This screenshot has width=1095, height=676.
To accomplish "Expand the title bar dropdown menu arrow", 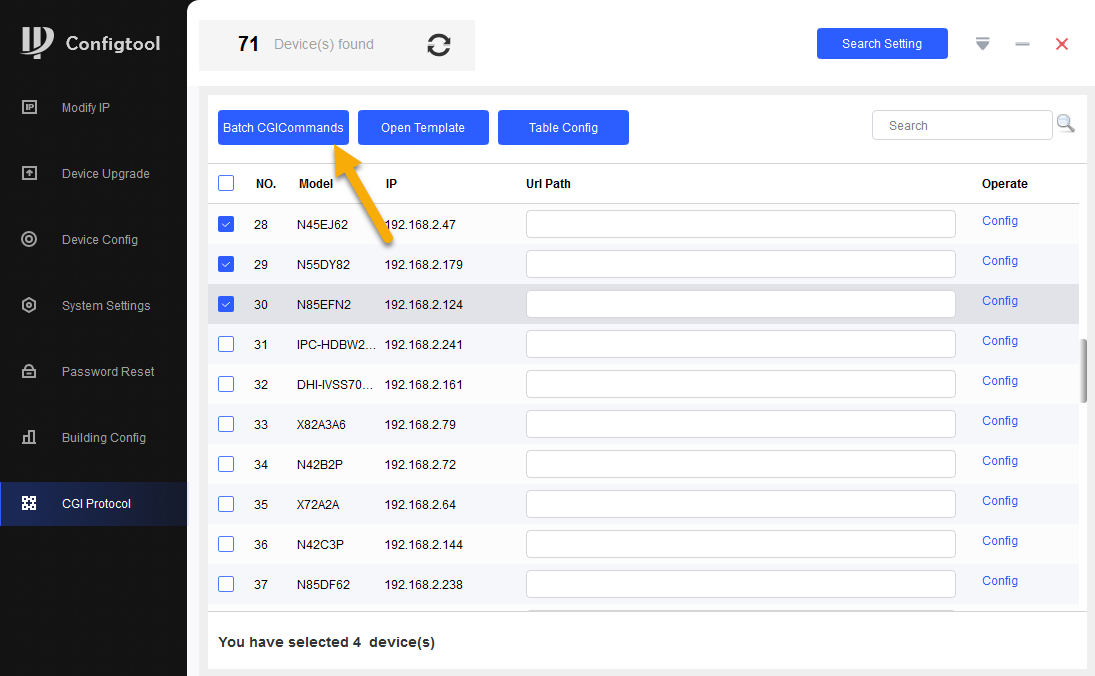I will click(982, 44).
